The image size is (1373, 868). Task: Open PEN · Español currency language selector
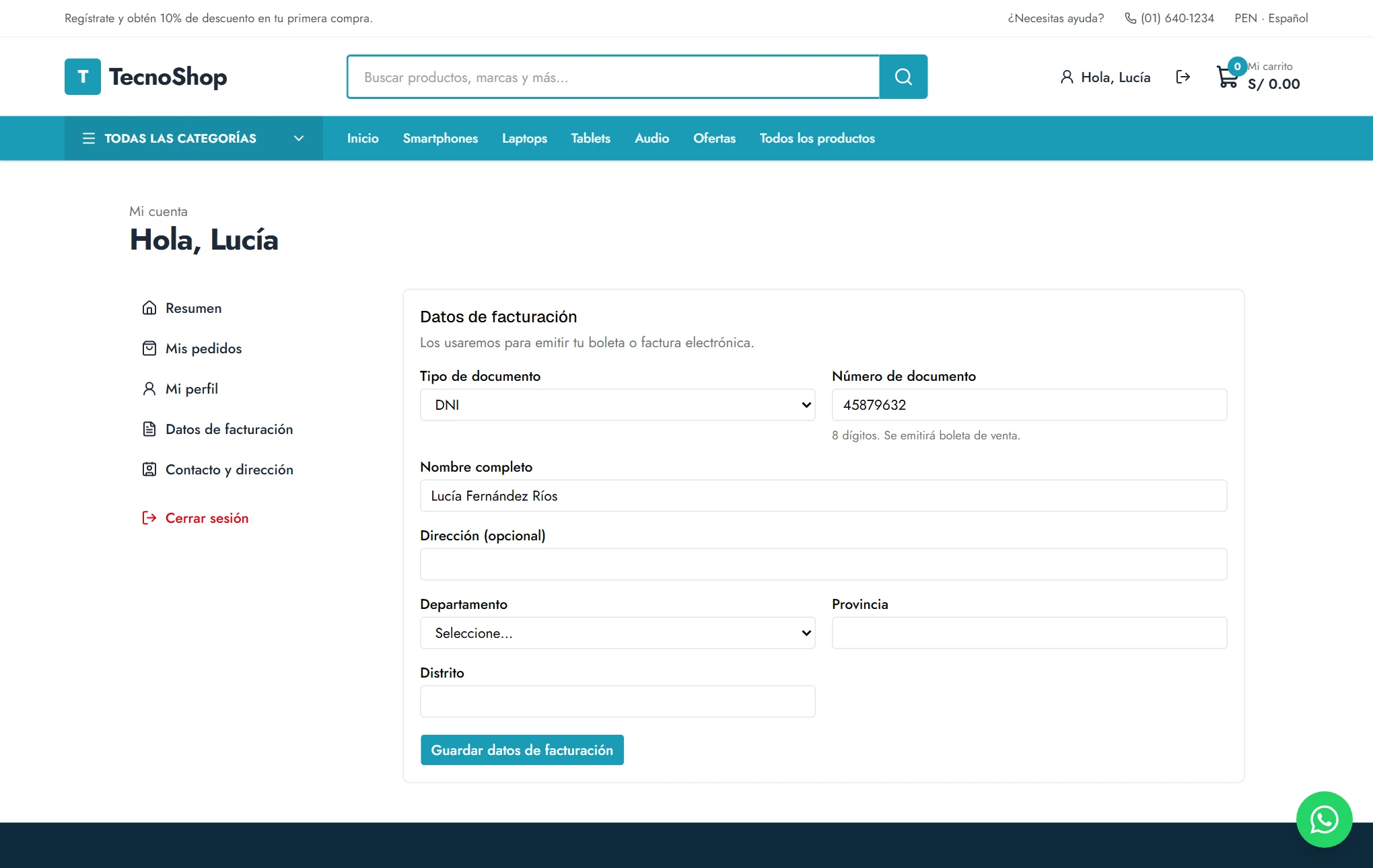coord(1271,18)
